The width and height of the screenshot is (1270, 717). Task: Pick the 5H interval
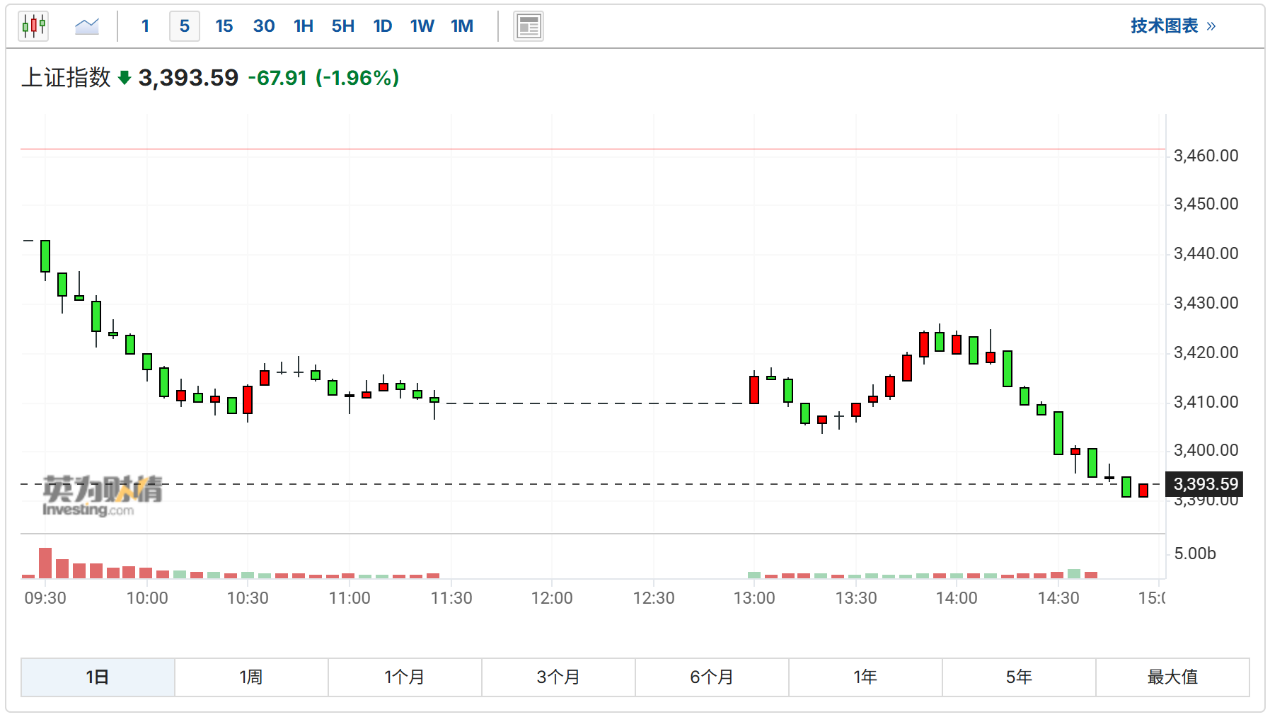343,26
